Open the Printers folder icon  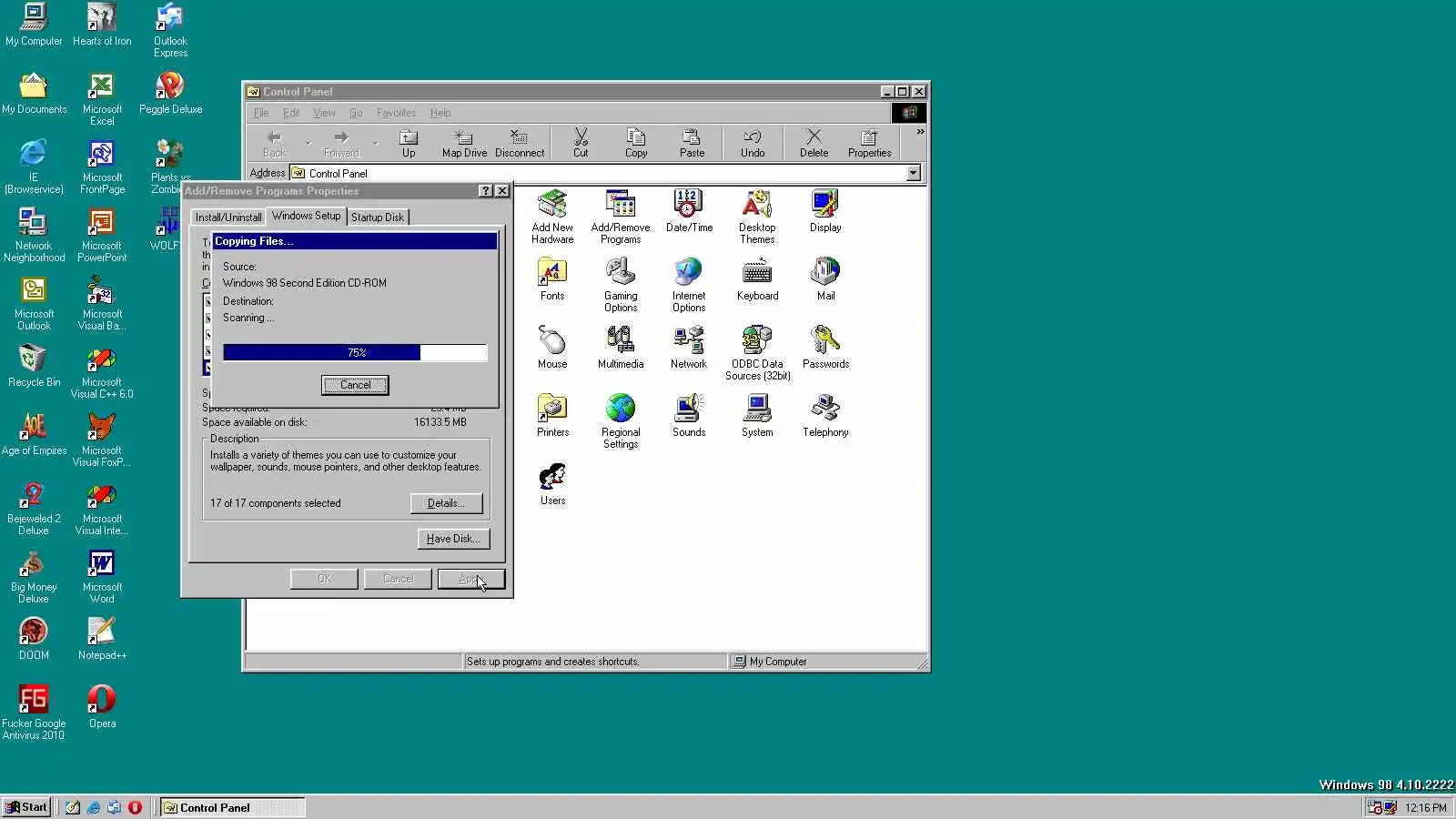(552, 416)
